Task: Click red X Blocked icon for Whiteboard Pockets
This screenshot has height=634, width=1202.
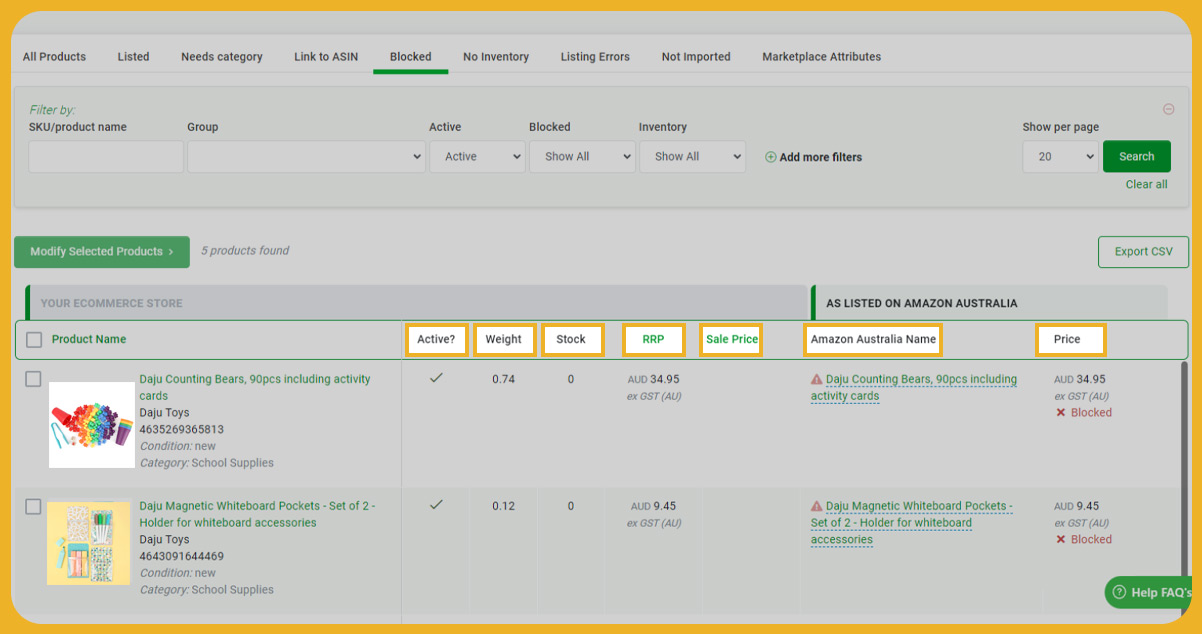Action: (x=1060, y=540)
